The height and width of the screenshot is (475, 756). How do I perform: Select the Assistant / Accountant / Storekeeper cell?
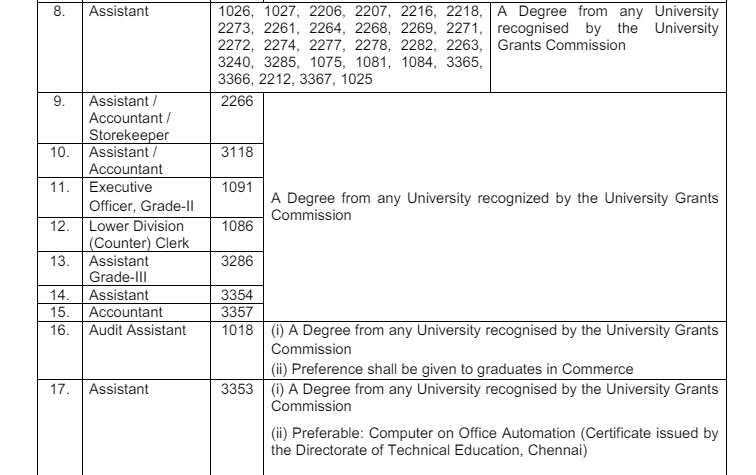point(128,117)
